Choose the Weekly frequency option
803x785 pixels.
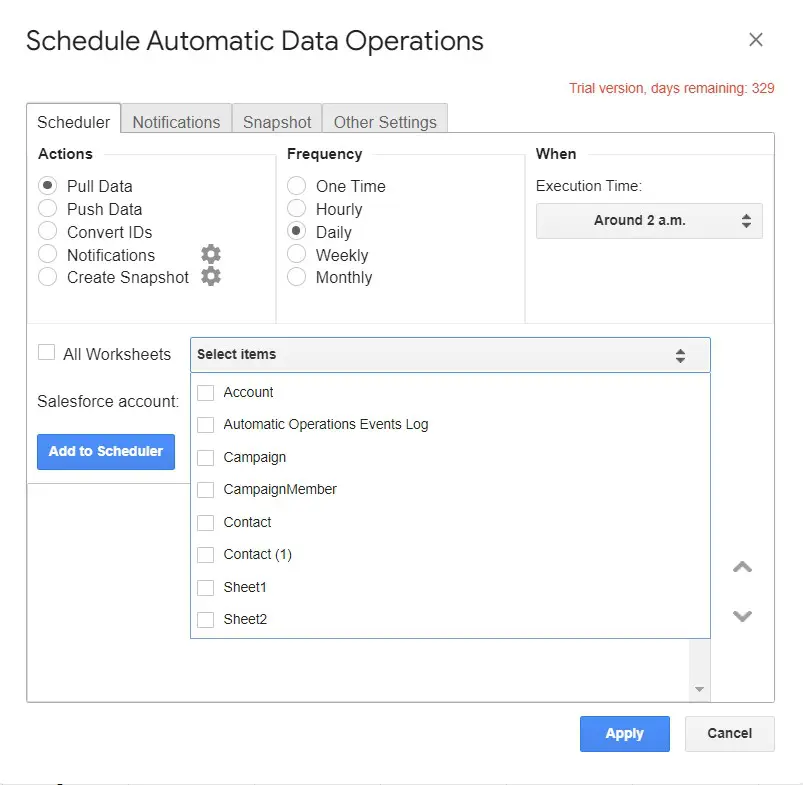pos(296,255)
